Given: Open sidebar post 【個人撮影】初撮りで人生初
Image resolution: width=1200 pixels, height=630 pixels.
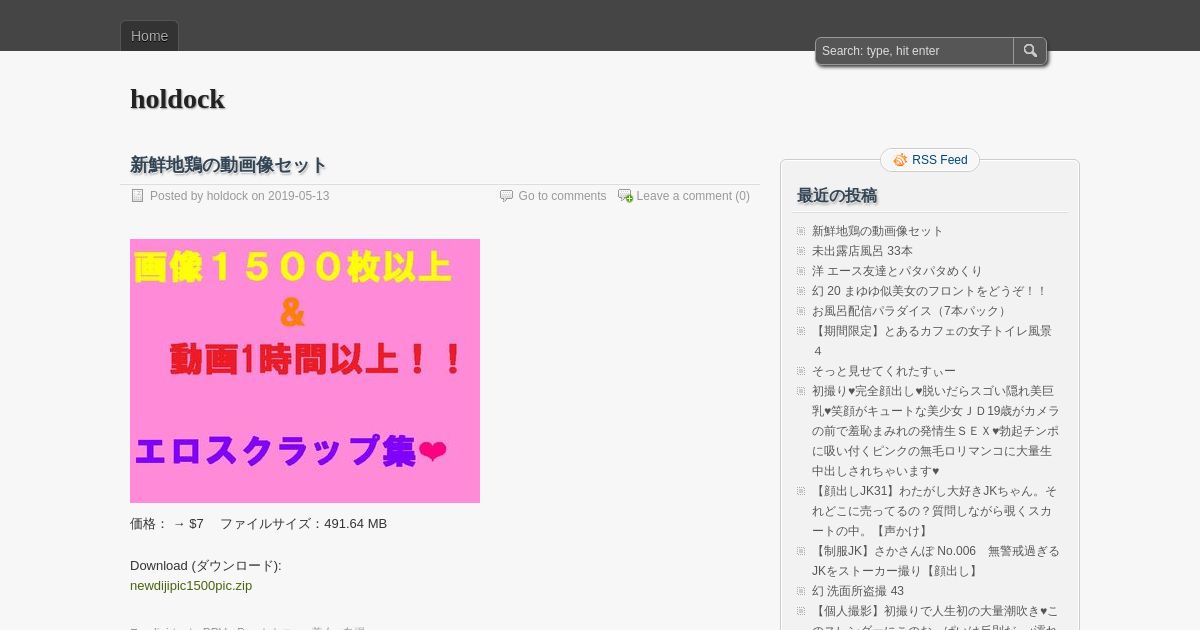Looking at the screenshot, I should (x=934, y=617).
